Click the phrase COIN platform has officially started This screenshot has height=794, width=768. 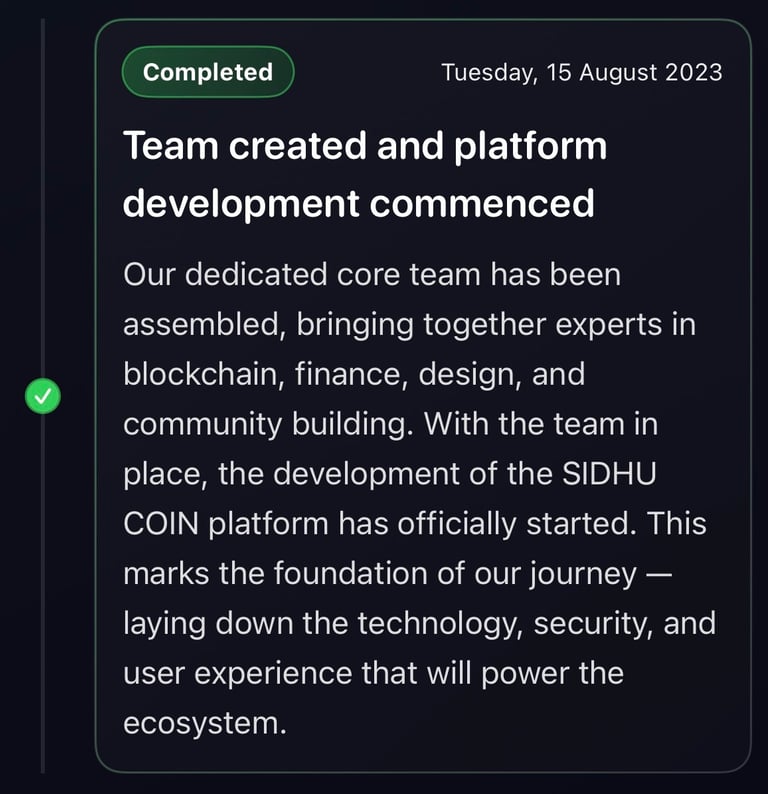click(x=379, y=524)
